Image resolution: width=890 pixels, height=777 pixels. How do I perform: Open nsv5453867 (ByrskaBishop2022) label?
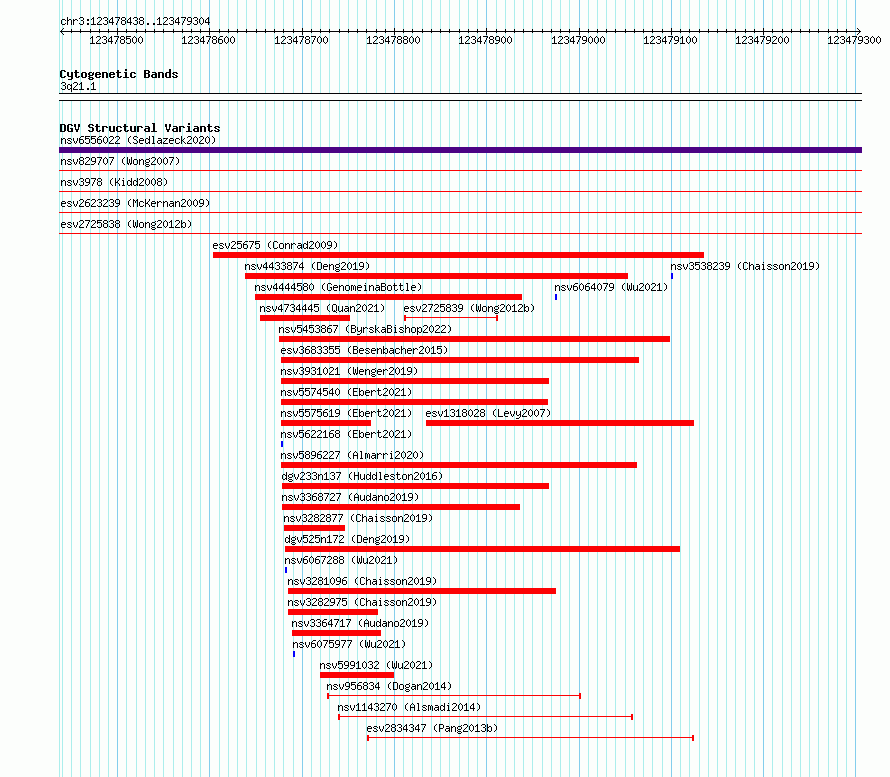365,329
